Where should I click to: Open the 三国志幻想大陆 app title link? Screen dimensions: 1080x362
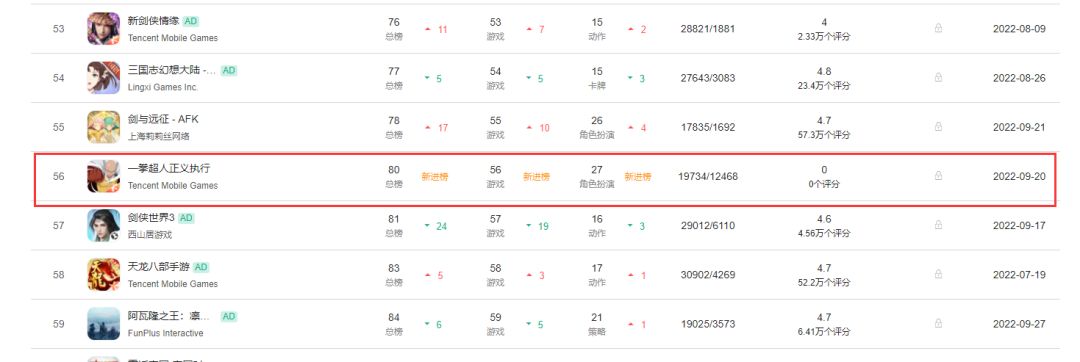(x=172, y=70)
